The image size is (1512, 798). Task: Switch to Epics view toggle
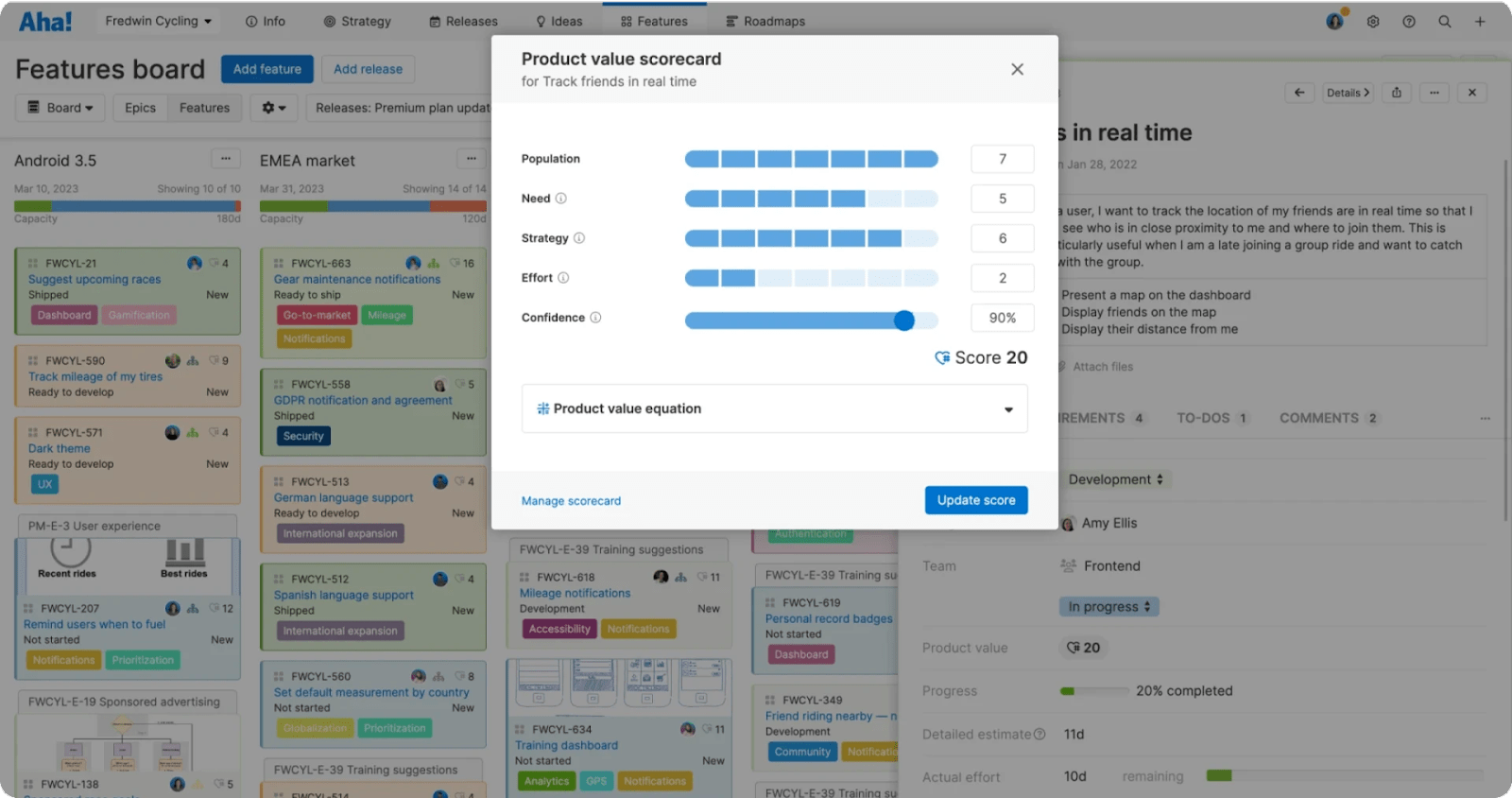[x=140, y=108]
